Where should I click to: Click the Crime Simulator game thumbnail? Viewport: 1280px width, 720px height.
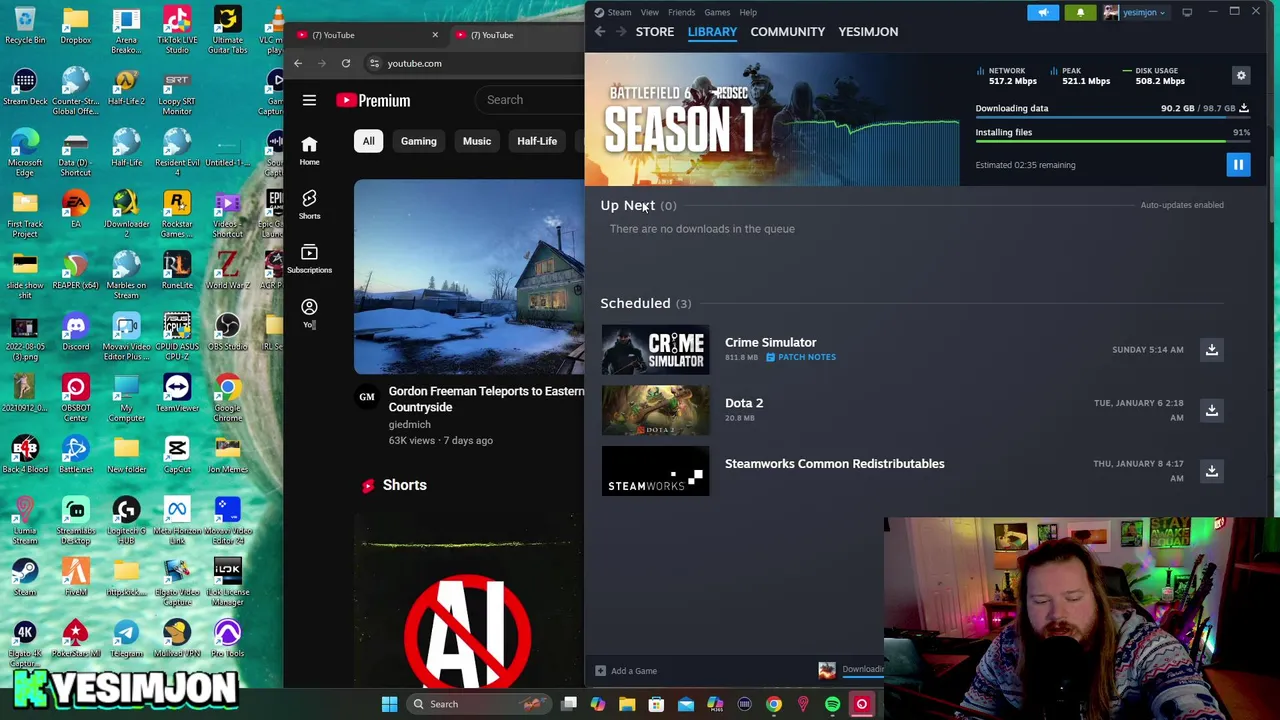pyautogui.click(x=655, y=349)
